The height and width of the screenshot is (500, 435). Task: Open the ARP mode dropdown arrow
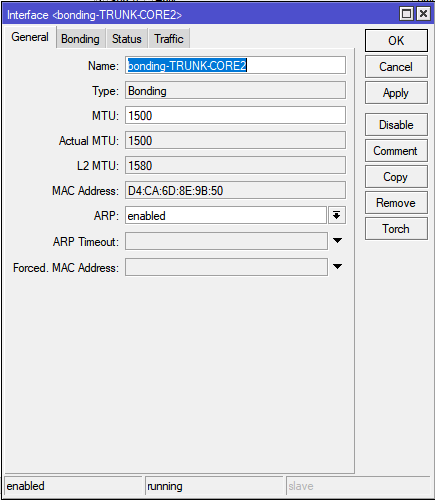pos(337,215)
